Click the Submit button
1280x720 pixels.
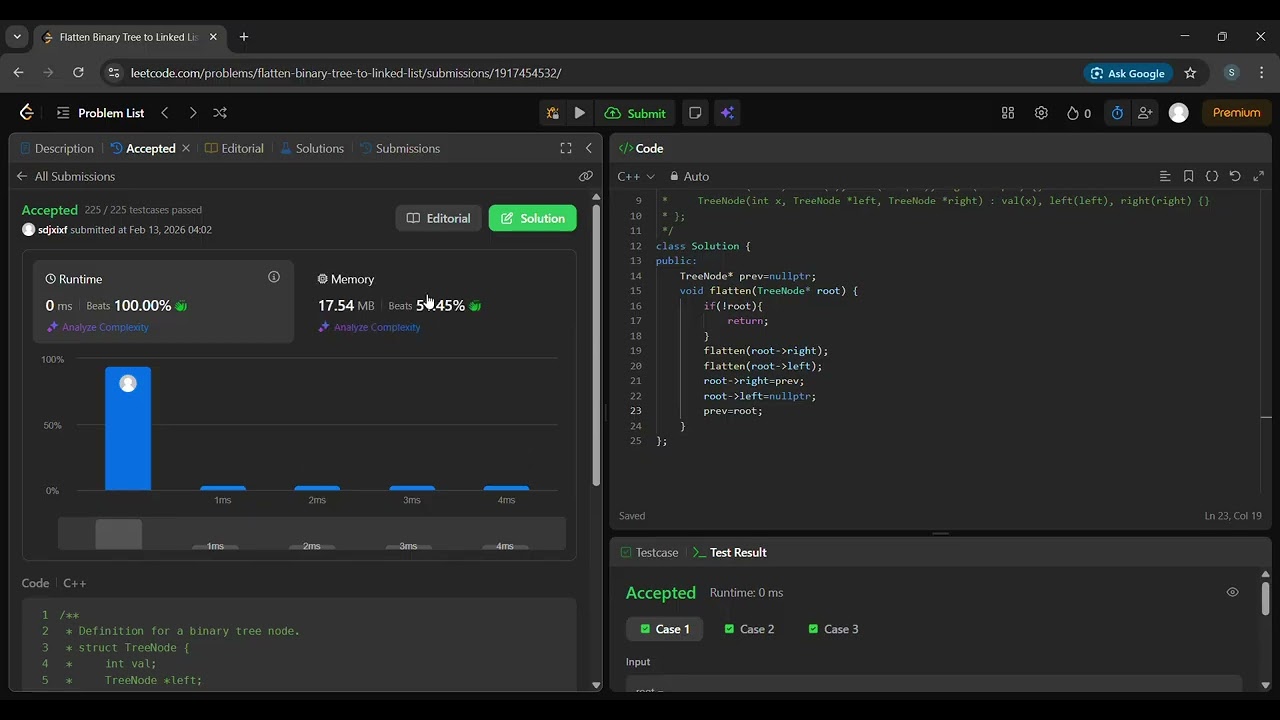[635, 113]
